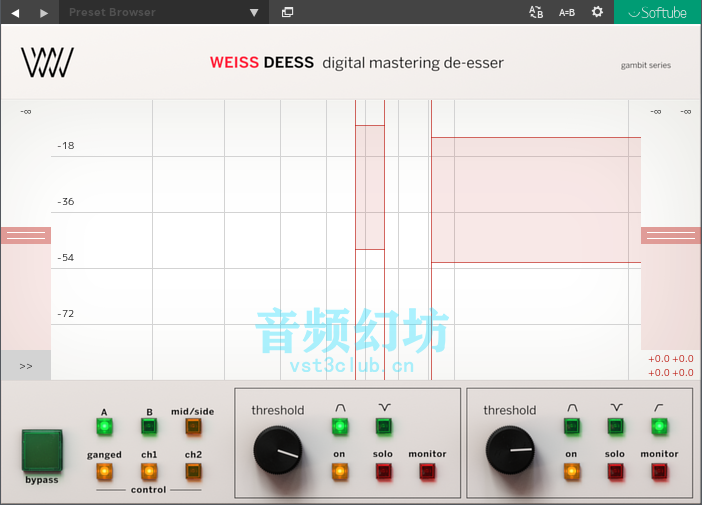Screen dimensions: 703x506
Task: Click the narrow first band region in graph
Action: [x=370, y=187]
